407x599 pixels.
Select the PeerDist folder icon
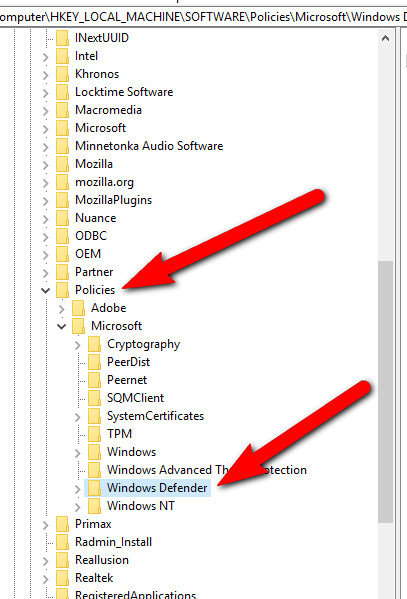click(94, 362)
